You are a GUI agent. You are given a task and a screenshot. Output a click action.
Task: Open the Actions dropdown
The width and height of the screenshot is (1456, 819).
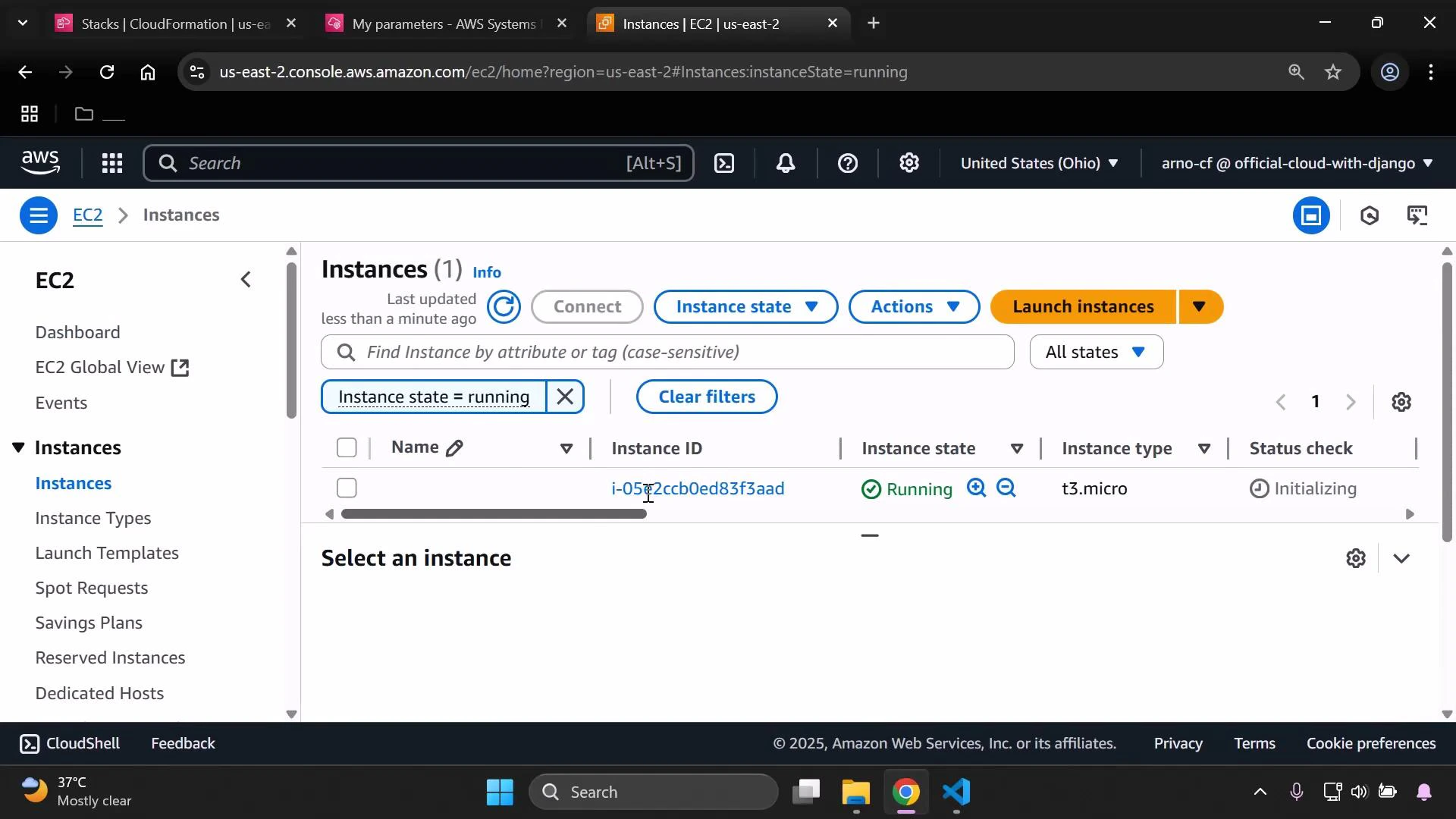tap(914, 306)
